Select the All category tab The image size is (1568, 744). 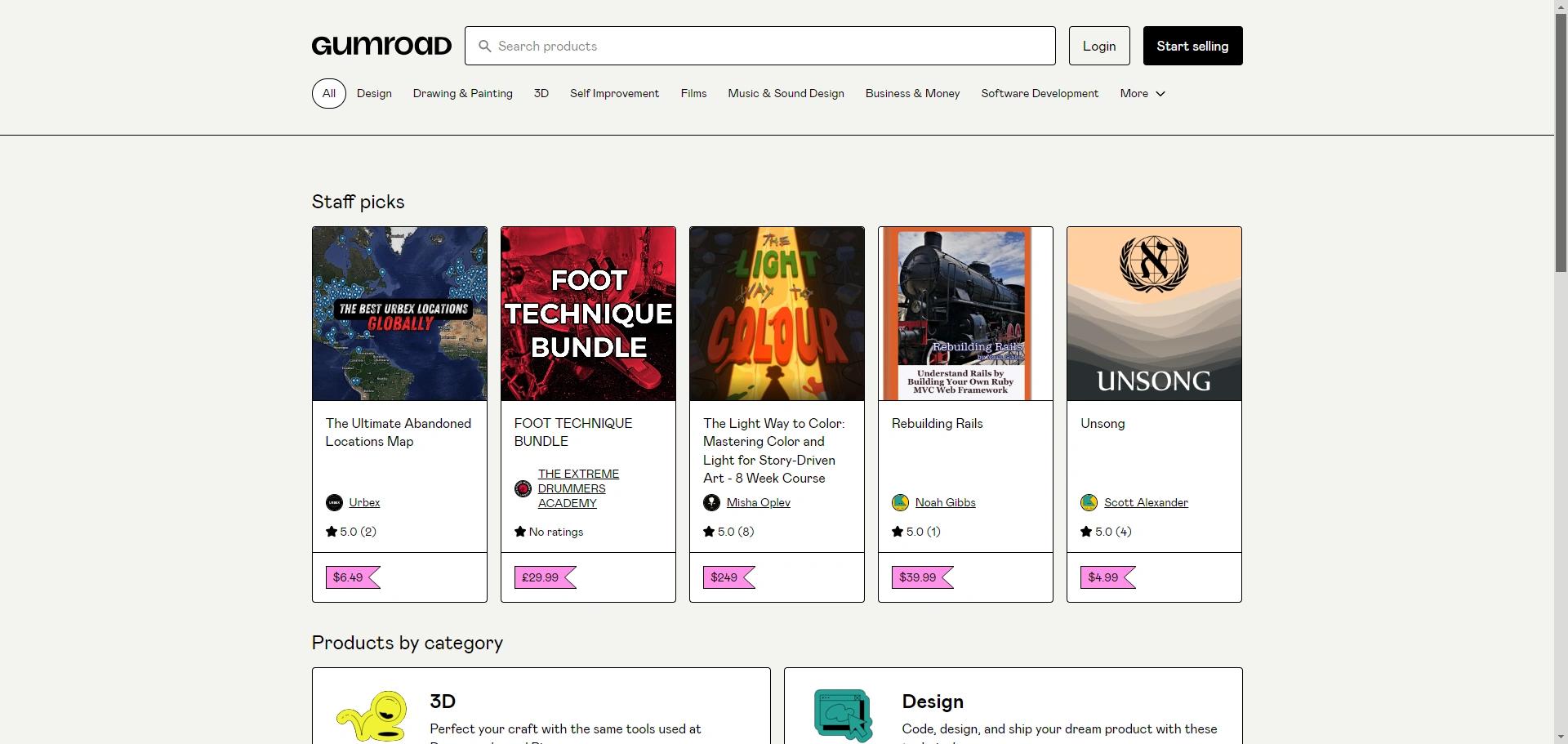(x=329, y=93)
